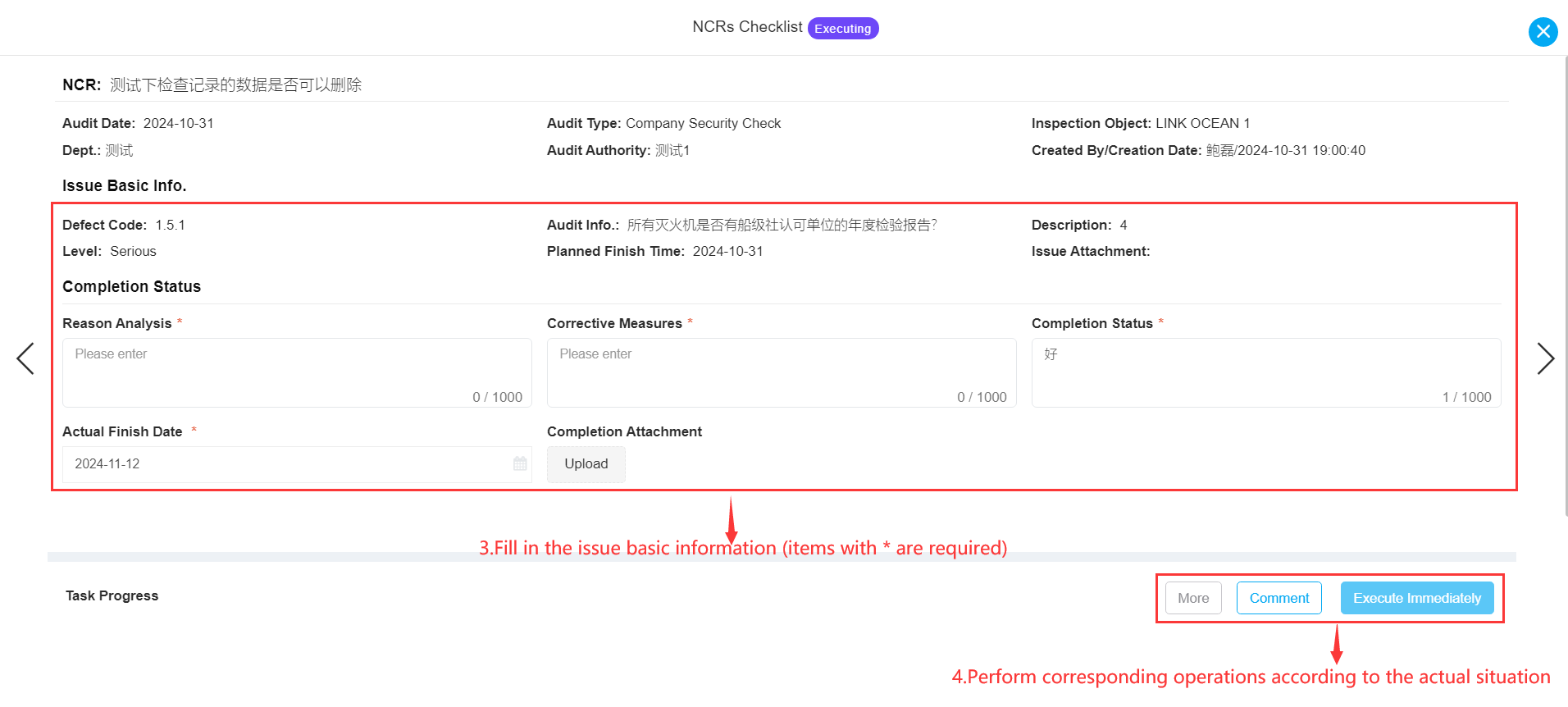Select the NCRs Checklist title
The image size is (1568, 707).
[747, 27]
